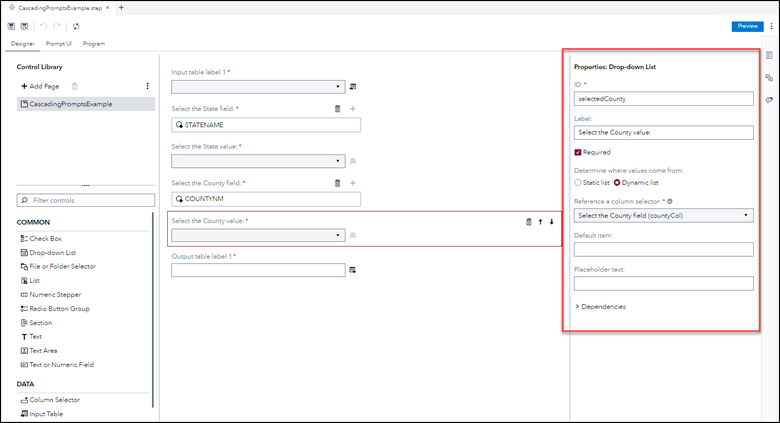Delete COUNTYNM using County field trash icon
The height and width of the screenshot is (423, 780).
(337, 183)
